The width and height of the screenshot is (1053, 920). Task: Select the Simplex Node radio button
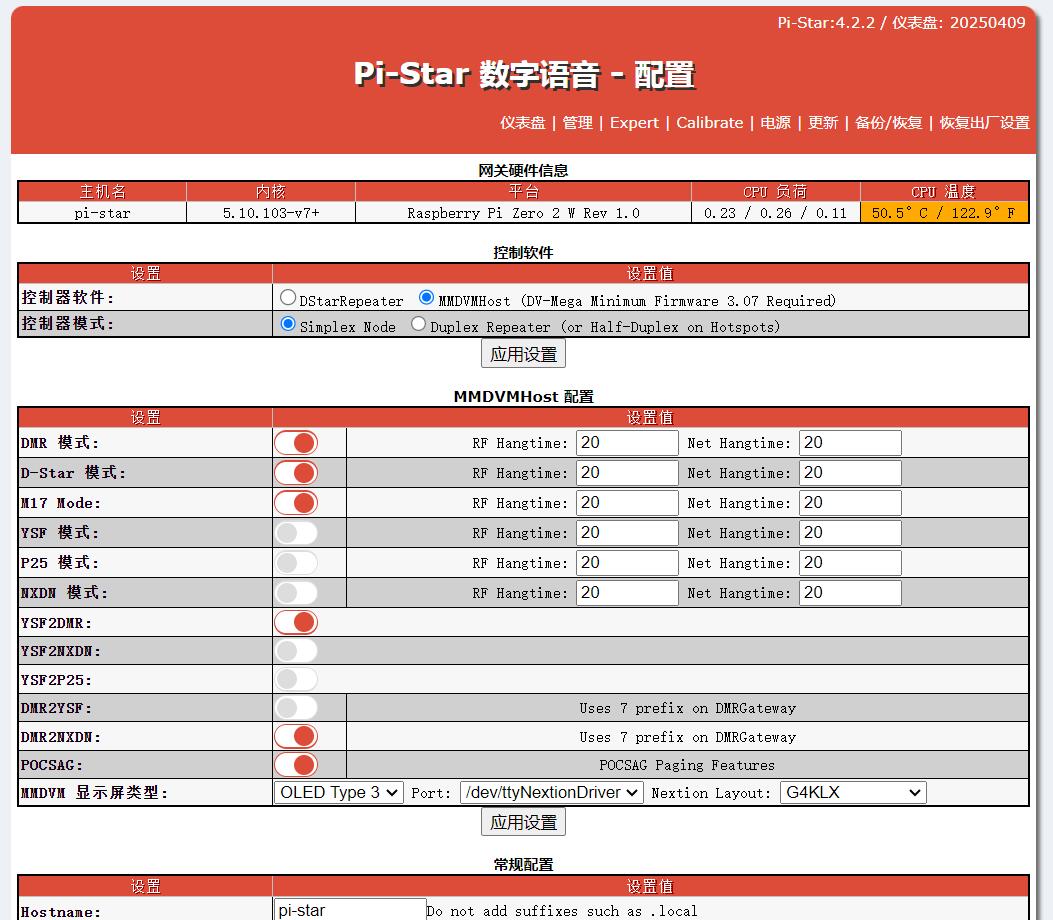(288, 324)
